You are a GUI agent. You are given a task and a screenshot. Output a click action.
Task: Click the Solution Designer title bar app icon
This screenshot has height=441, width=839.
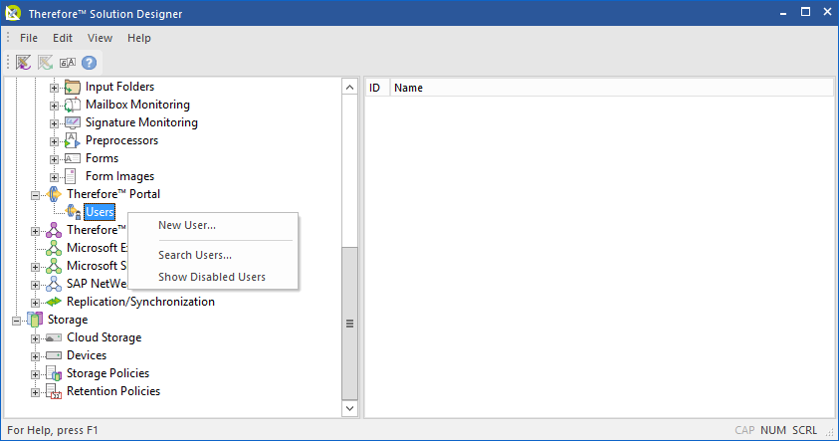(x=13, y=13)
